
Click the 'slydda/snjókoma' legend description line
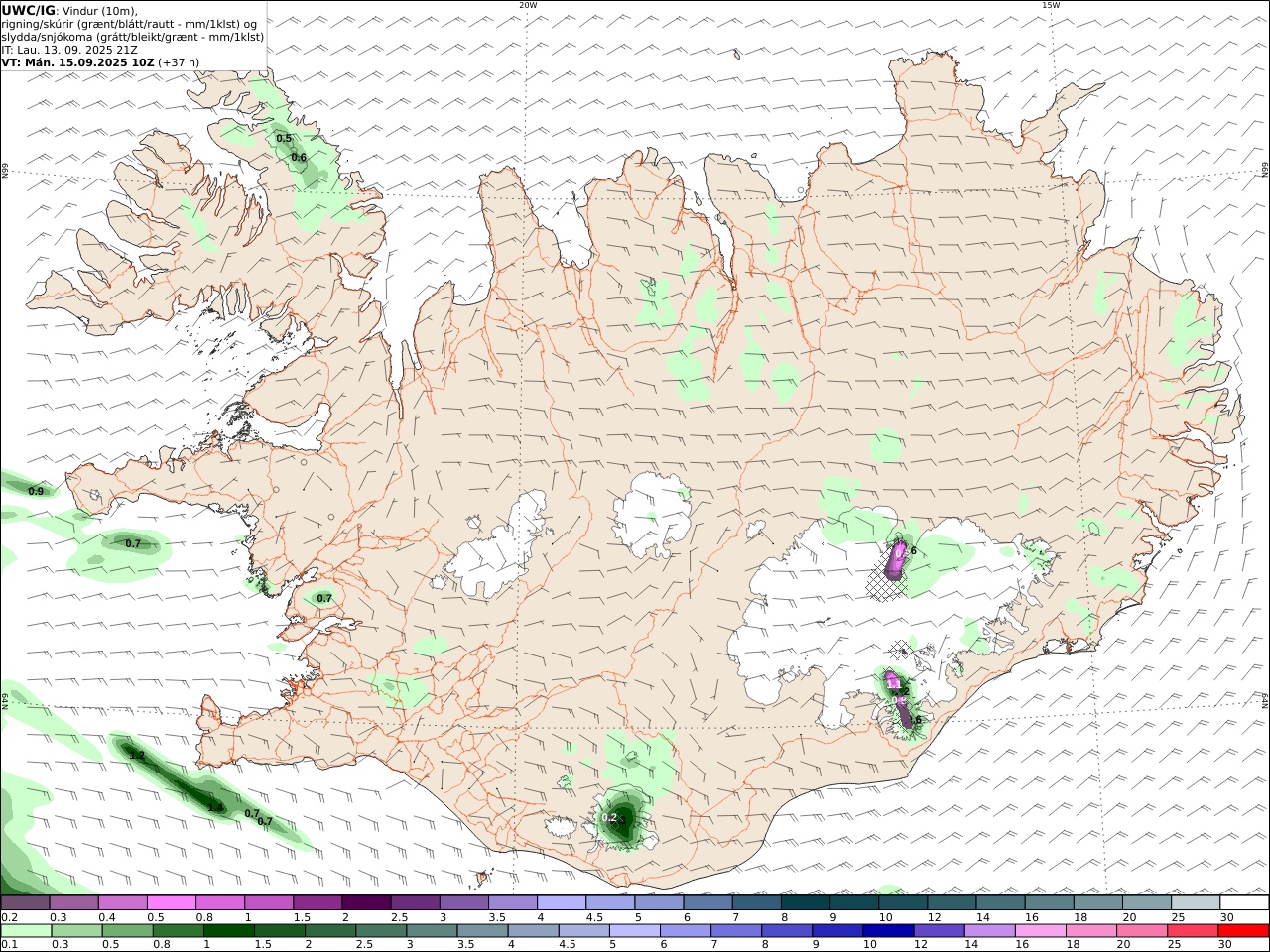click(x=133, y=36)
